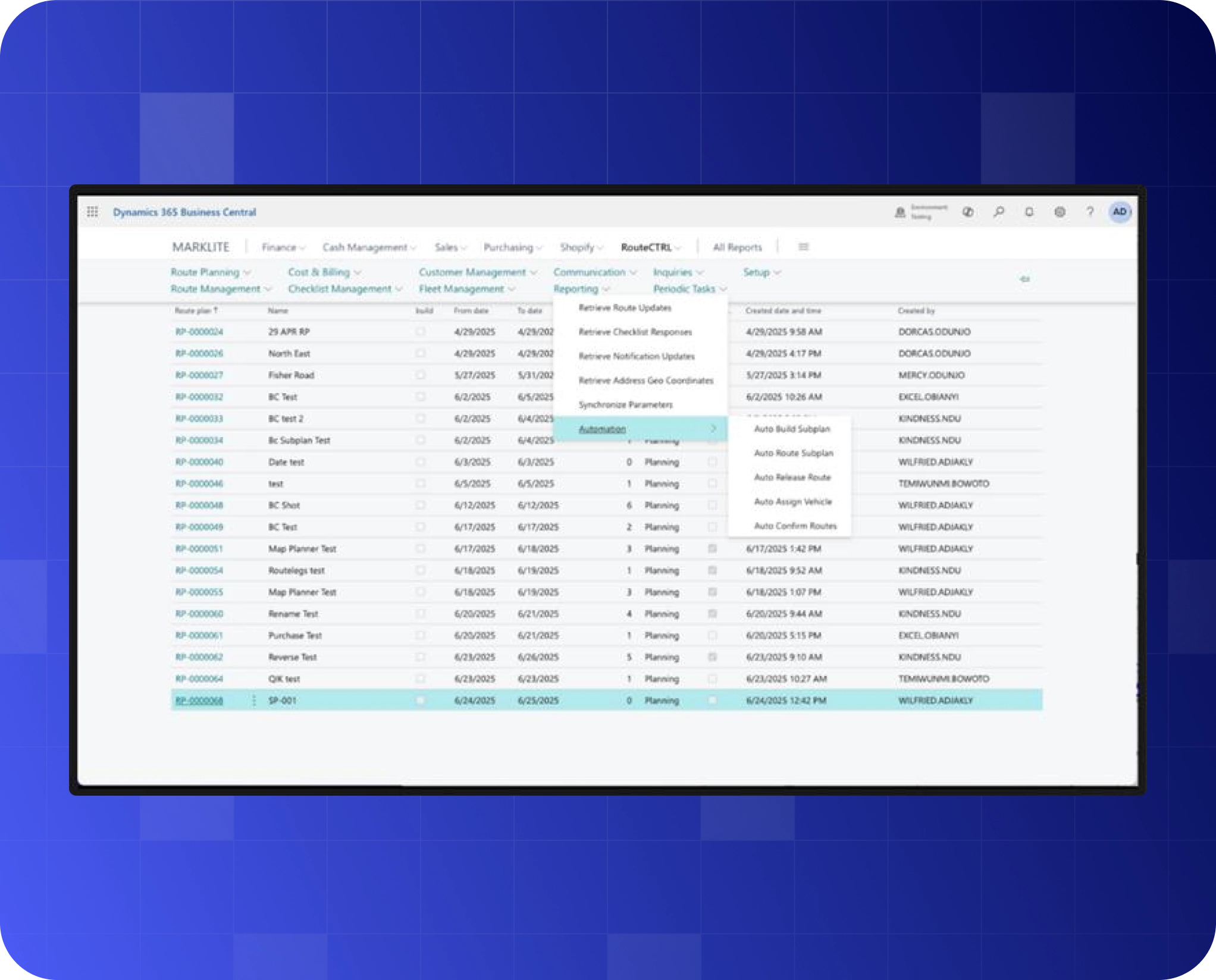The width and height of the screenshot is (1216, 980).
Task: Toggle Build checkbox for North East
Action: click(x=421, y=353)
